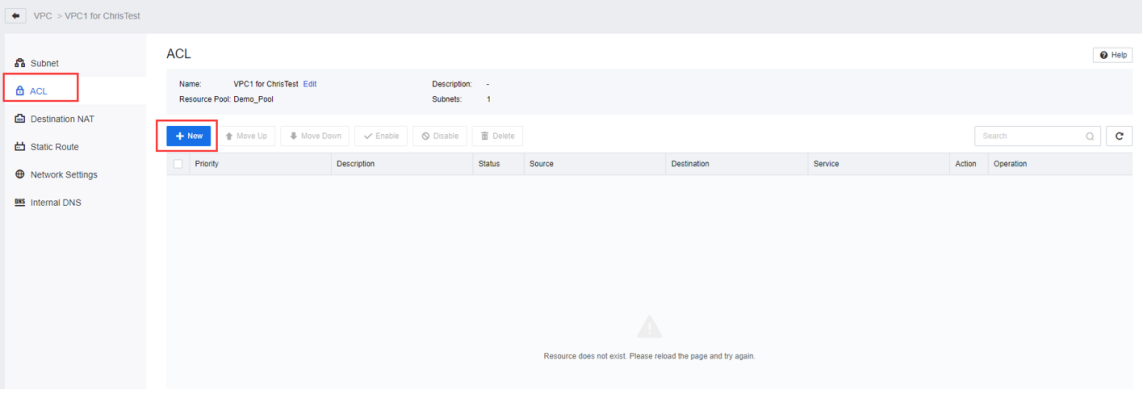Open VPC breadcrumb link
1143x394 pixels.
(x=42, y=16)
